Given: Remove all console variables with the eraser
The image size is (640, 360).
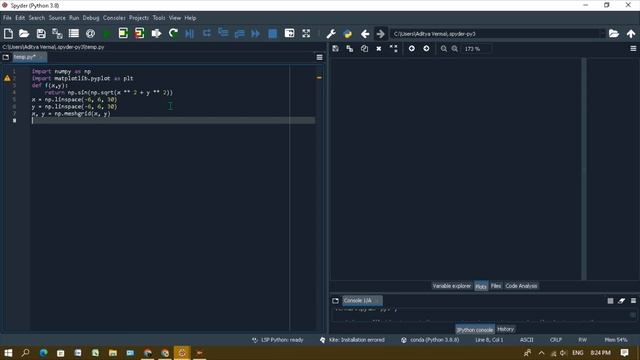Looking at the screenshot, I should point(622,301).
